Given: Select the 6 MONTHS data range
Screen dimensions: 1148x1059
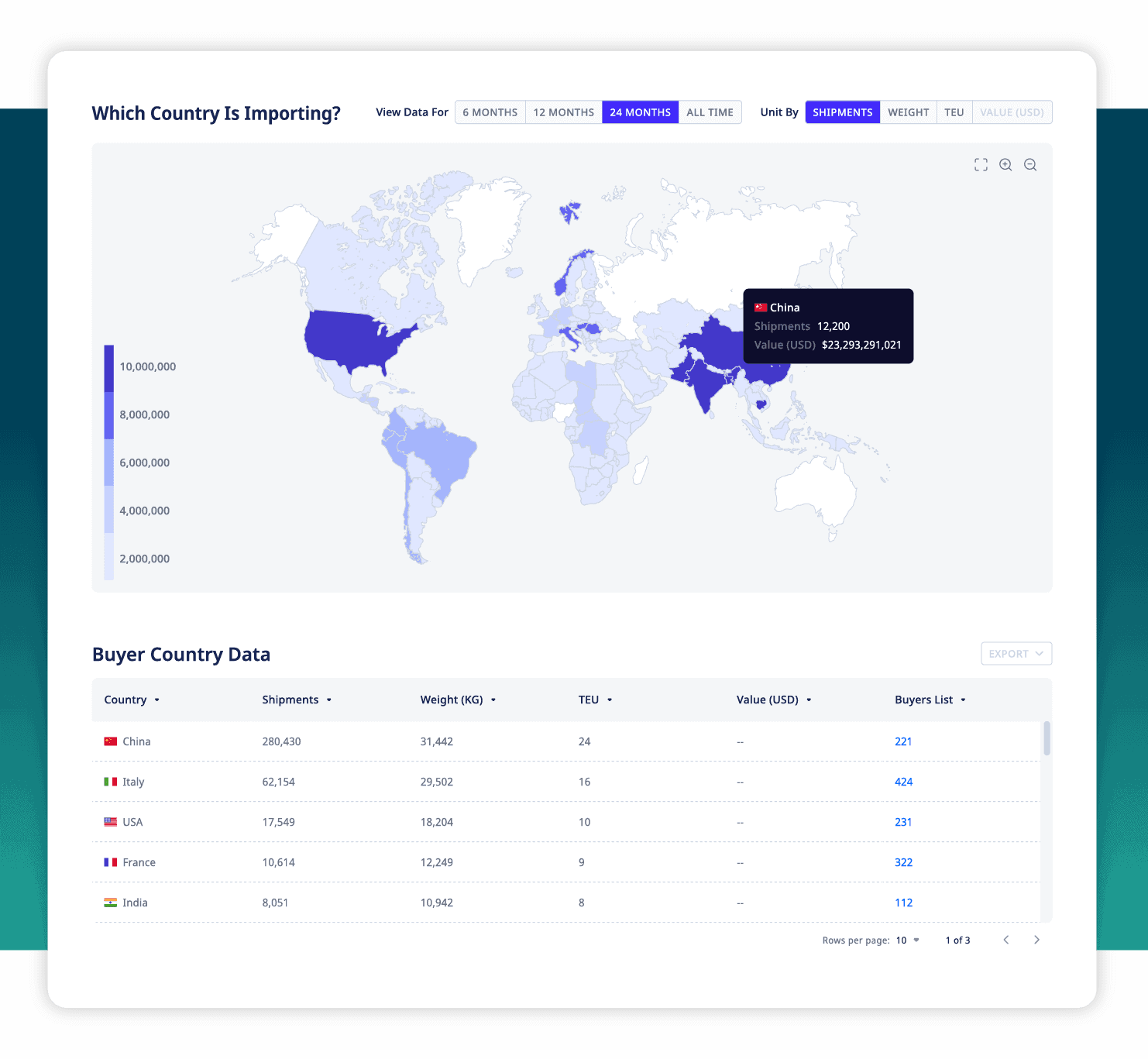Looking at the screenshot, I should click(x=490, y=112).
